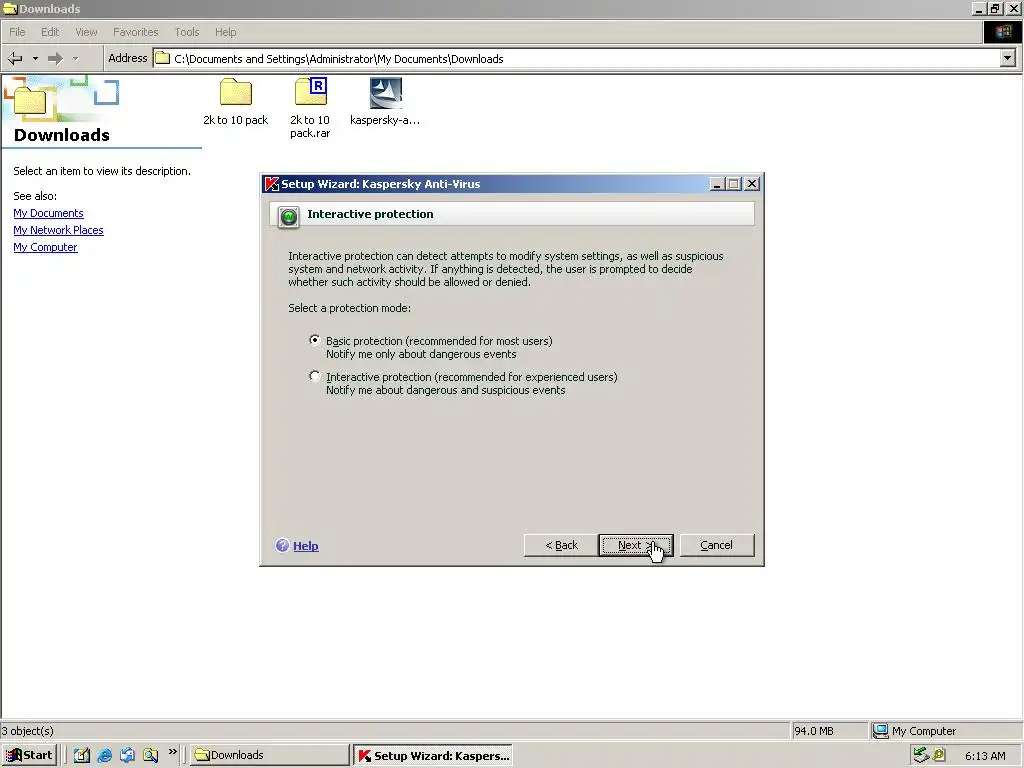Viewport: 1024px width, 768px height.
Task: Open the View menu
Action: pyautogui.click(x=86, y=32)
